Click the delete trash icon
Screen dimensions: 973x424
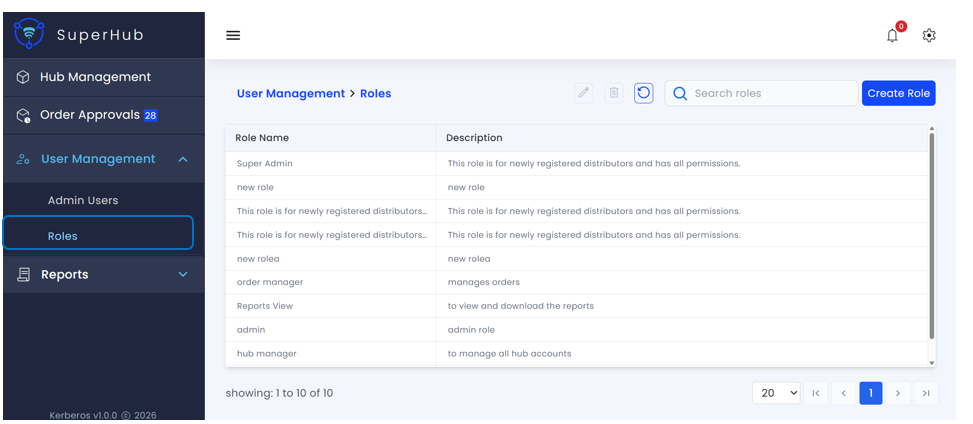click(614, 93)
